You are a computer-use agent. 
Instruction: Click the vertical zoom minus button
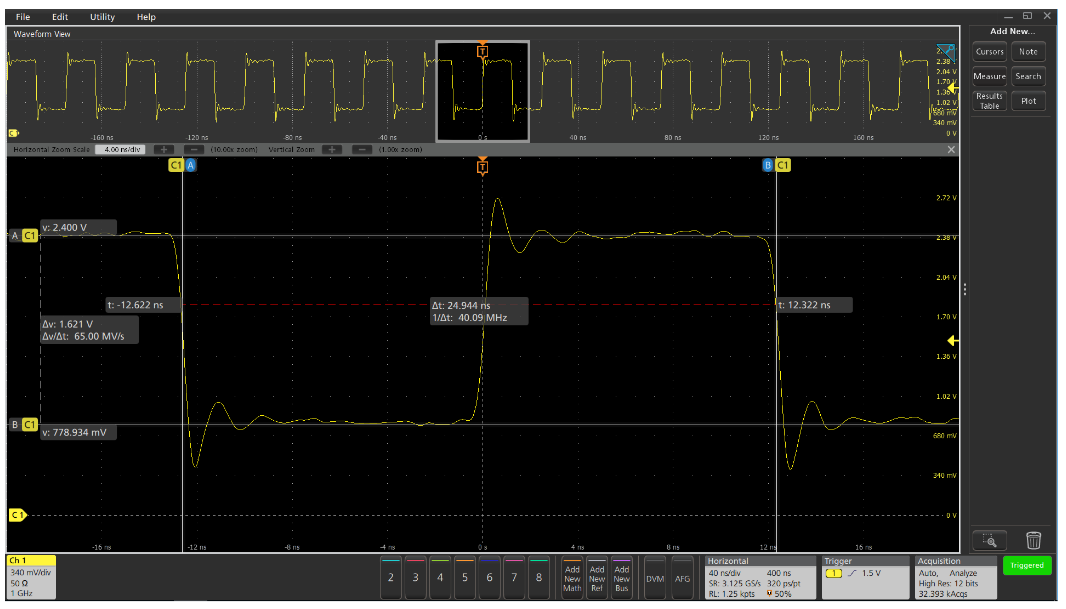tap(362, 149)
